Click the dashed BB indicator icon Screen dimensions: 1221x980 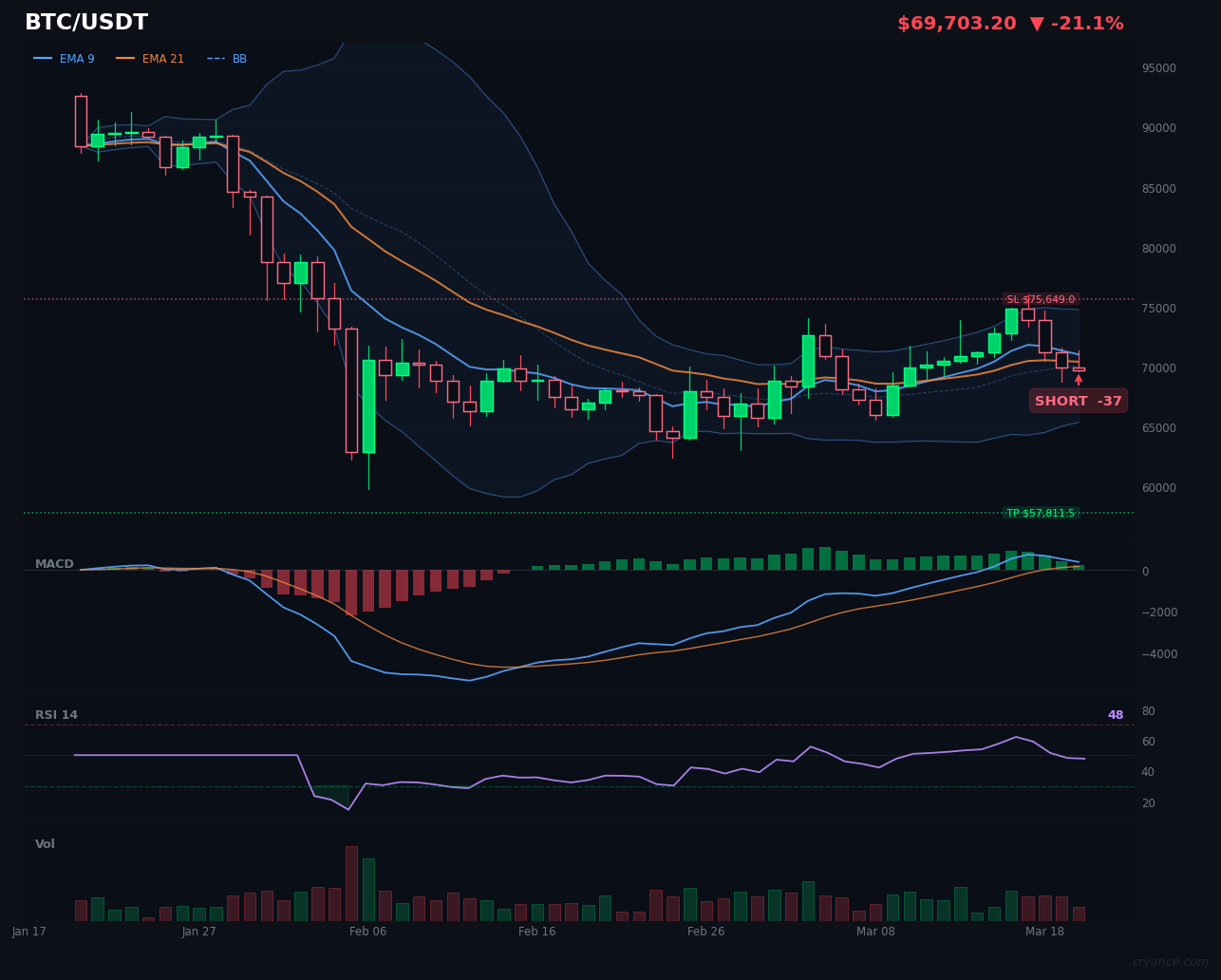[216, 58]
